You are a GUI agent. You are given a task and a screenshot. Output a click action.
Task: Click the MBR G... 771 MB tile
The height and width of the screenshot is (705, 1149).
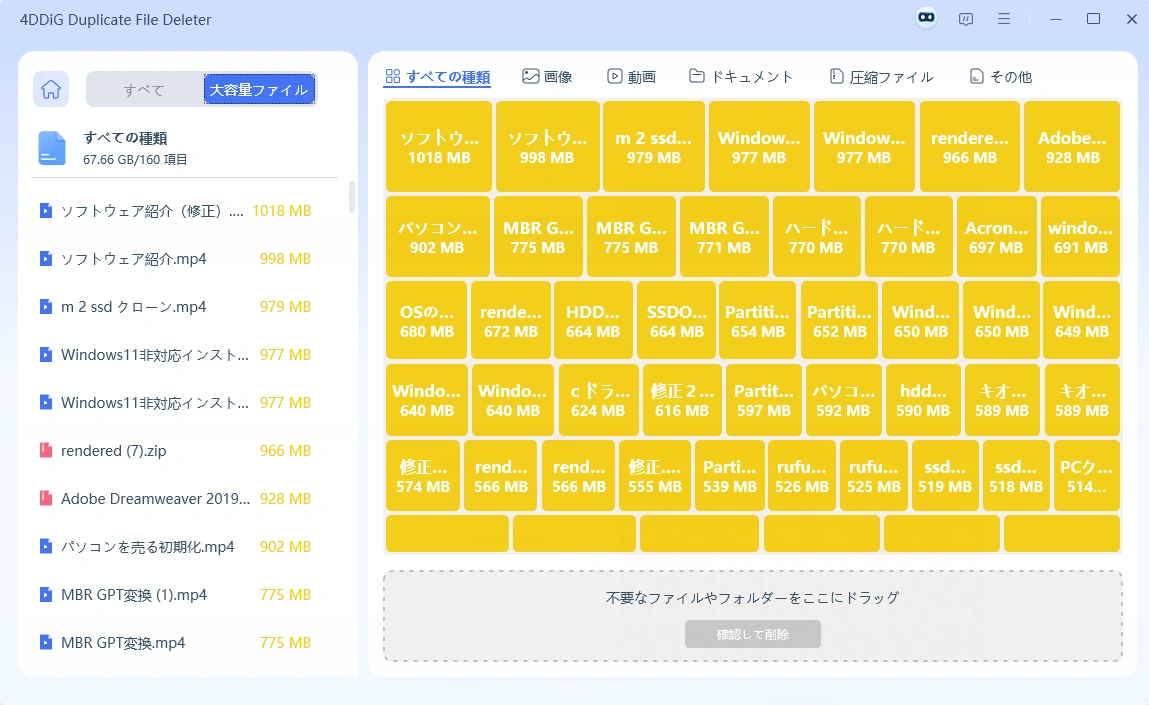click(x=724, y=237)
